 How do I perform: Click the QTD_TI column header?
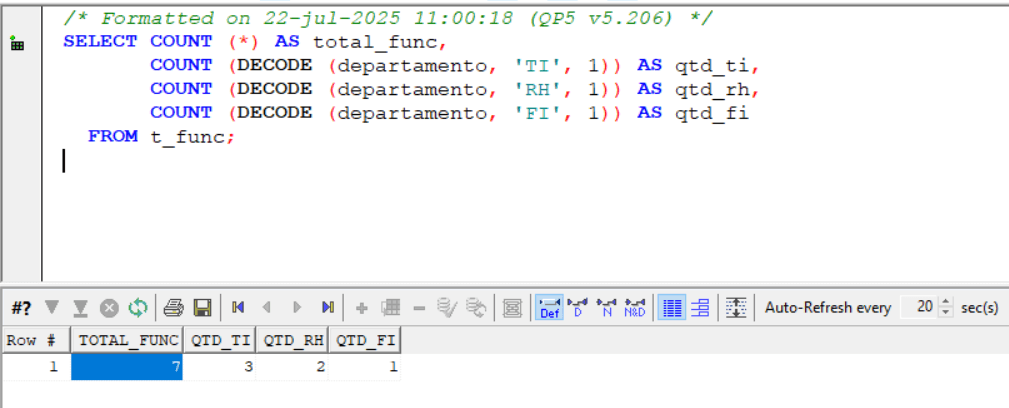pos(220,340)
